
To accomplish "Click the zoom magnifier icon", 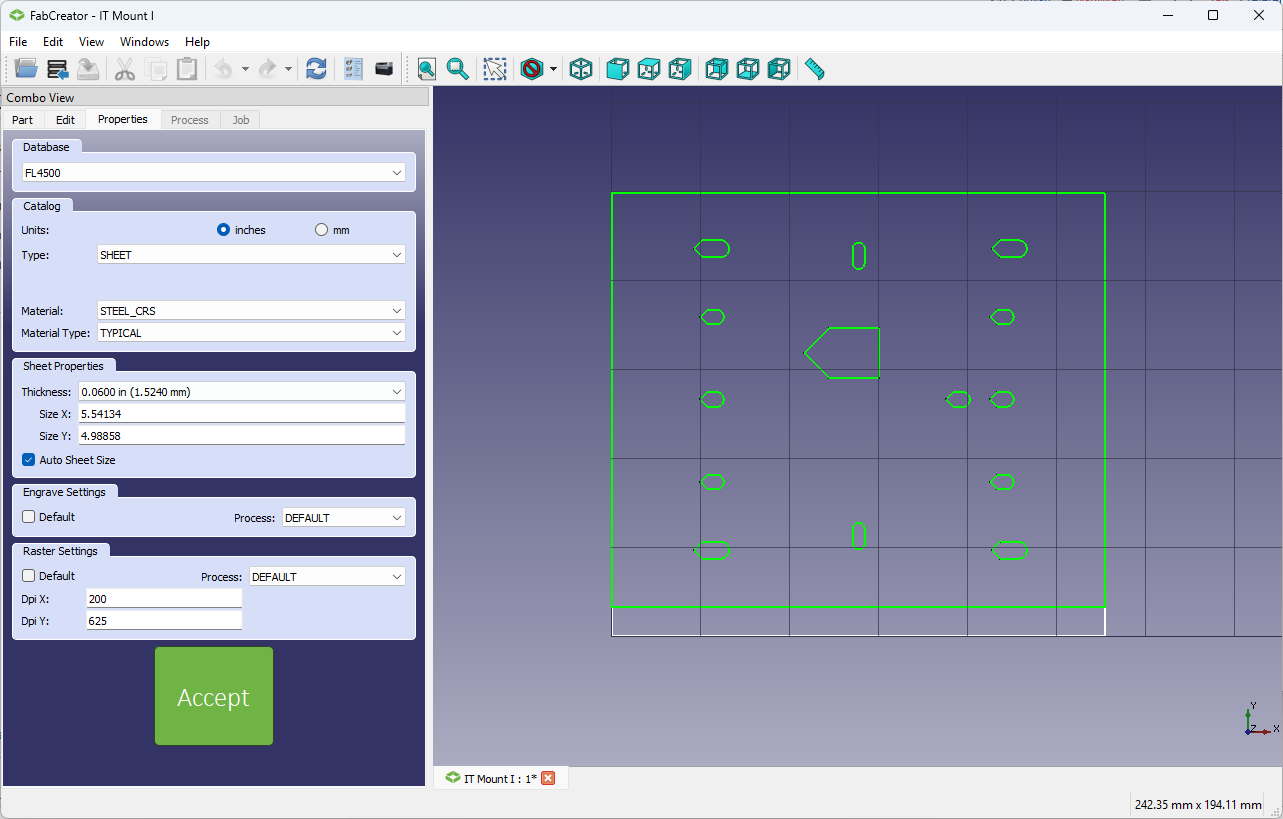I will click(458, 69).
